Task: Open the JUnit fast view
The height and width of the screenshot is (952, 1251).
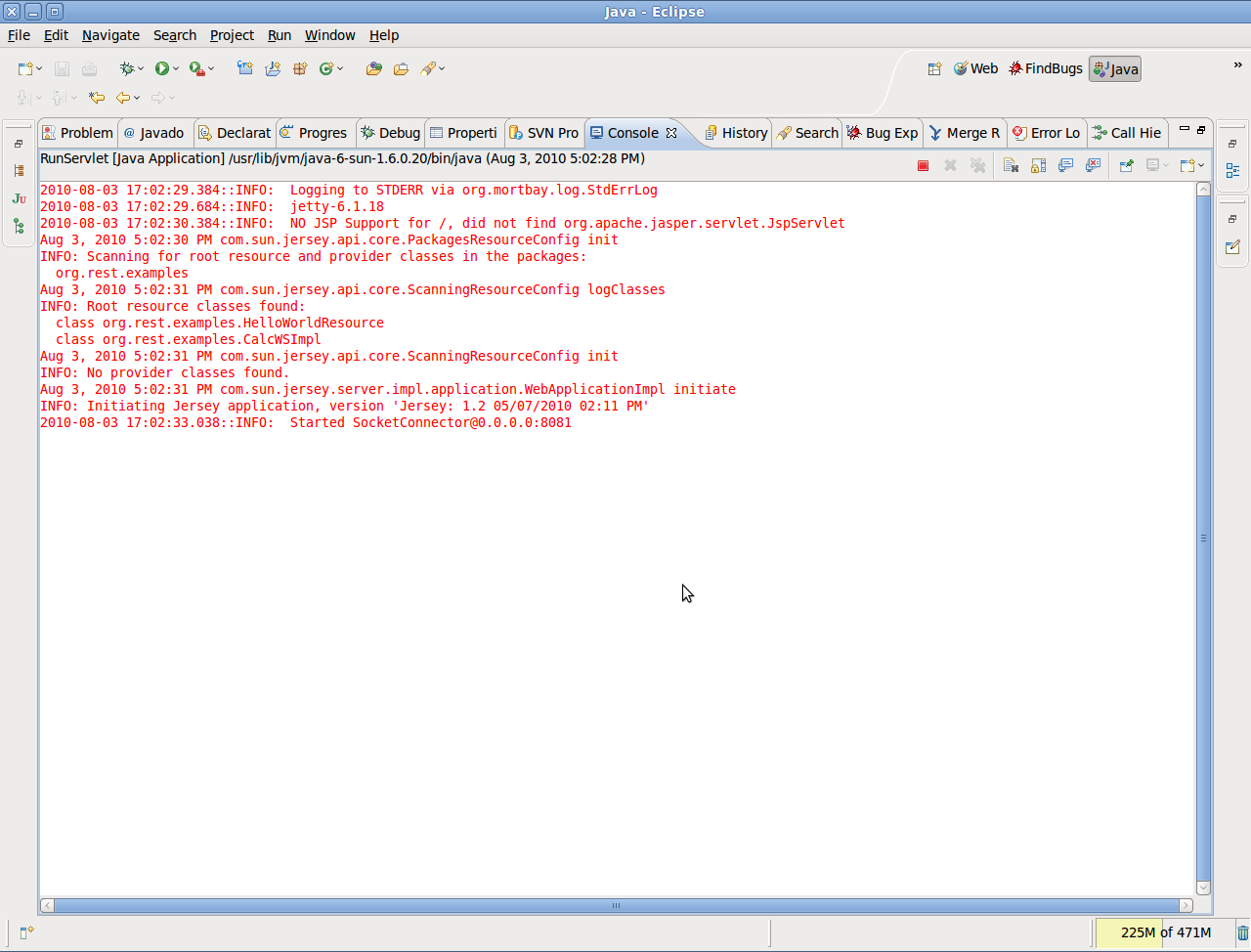Action: (19, 198)
